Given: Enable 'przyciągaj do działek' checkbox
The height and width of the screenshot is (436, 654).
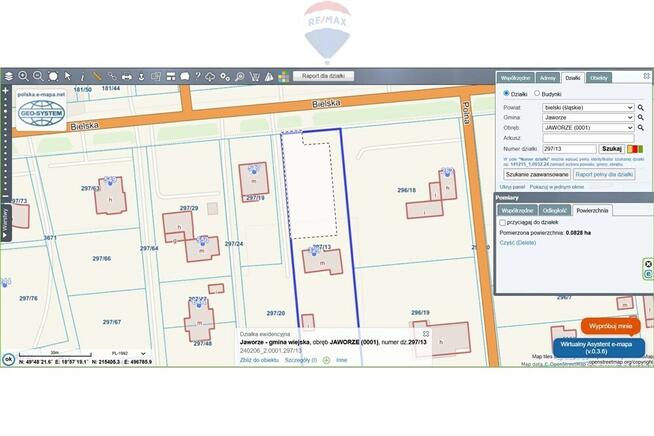Looking at the screenshot, I should pos(503,222).
